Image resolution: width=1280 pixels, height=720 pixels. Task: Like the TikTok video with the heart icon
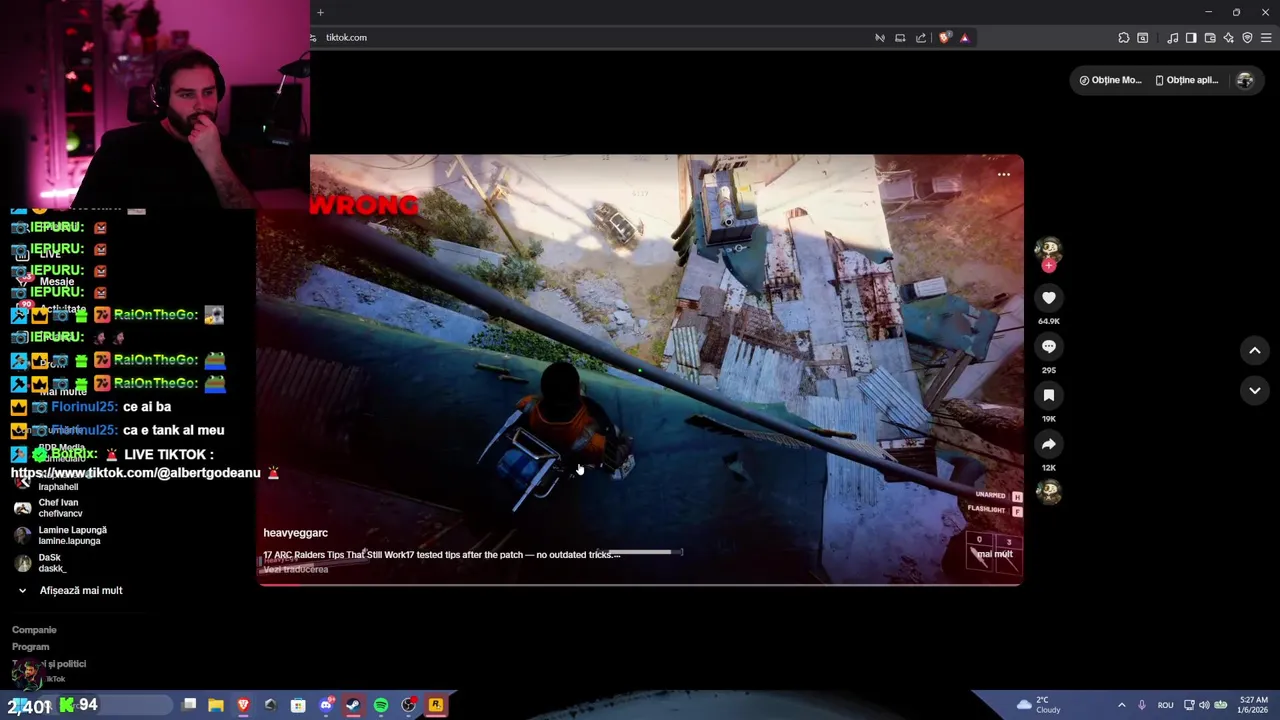tap(1048, 297)
